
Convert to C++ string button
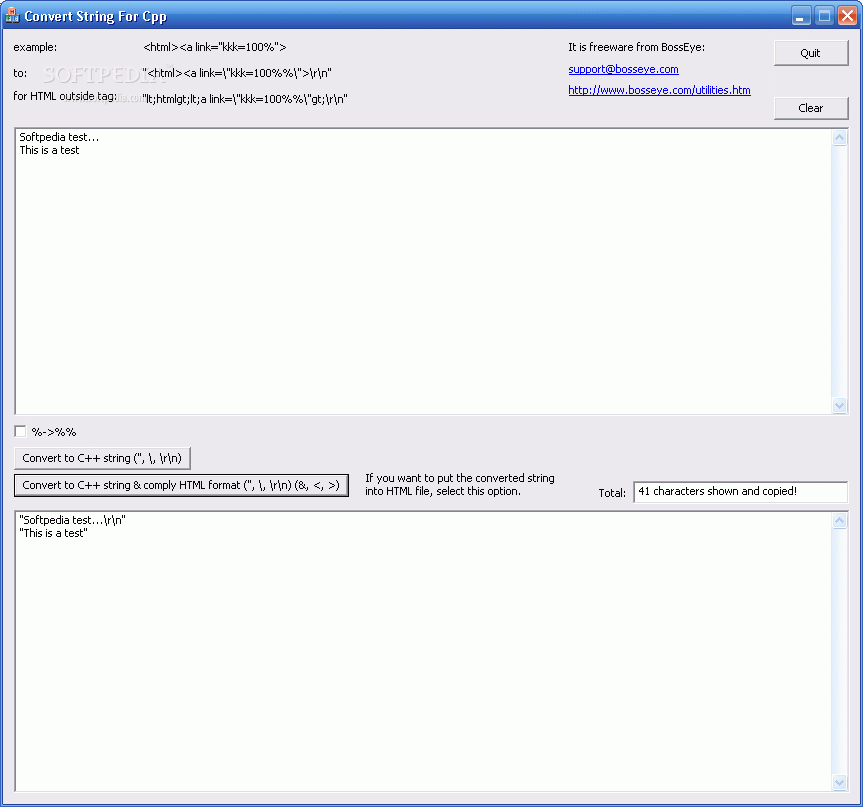pos(102,458)
